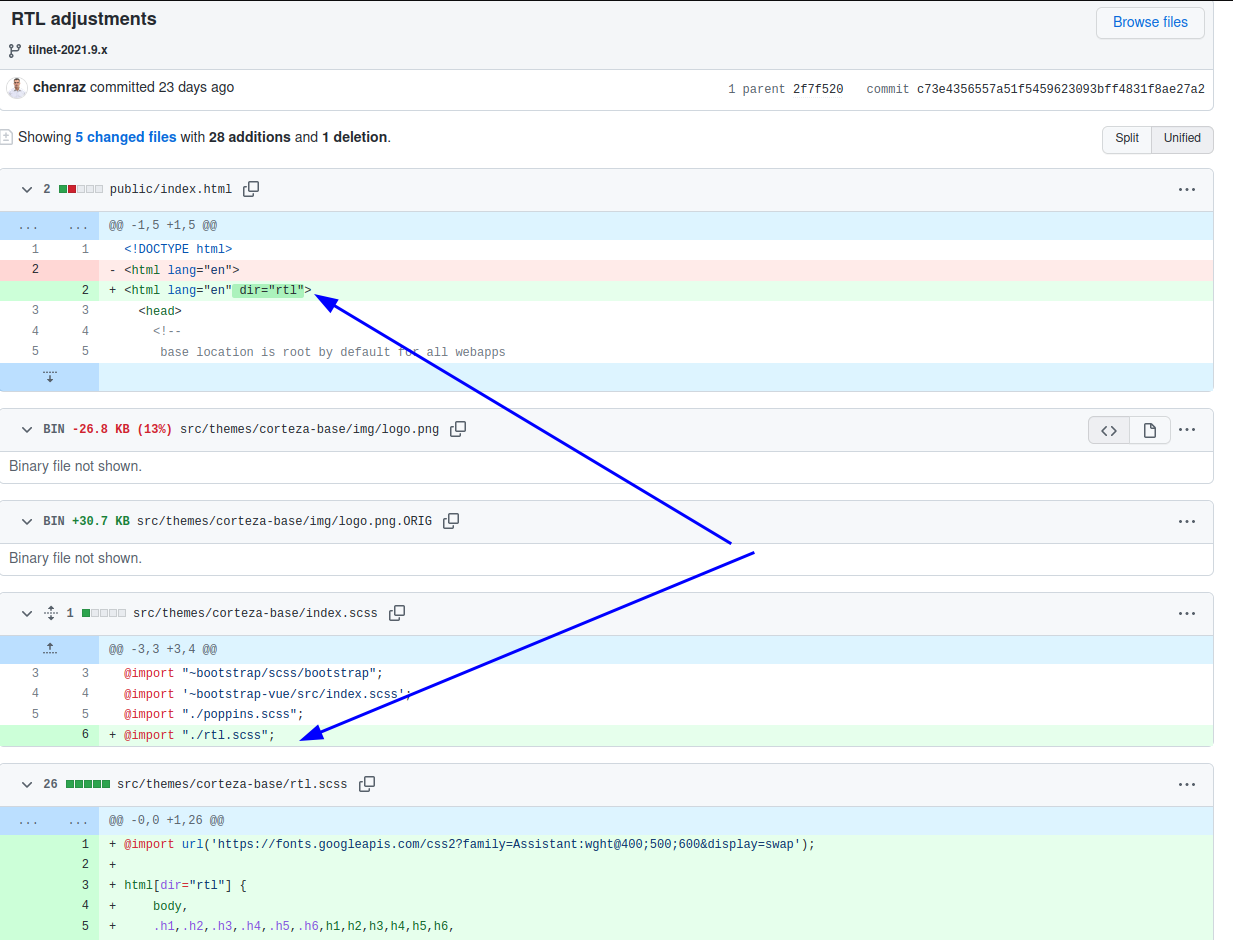
Task: Click deleted line number 2 in index.html
Action: click(35, 269)
